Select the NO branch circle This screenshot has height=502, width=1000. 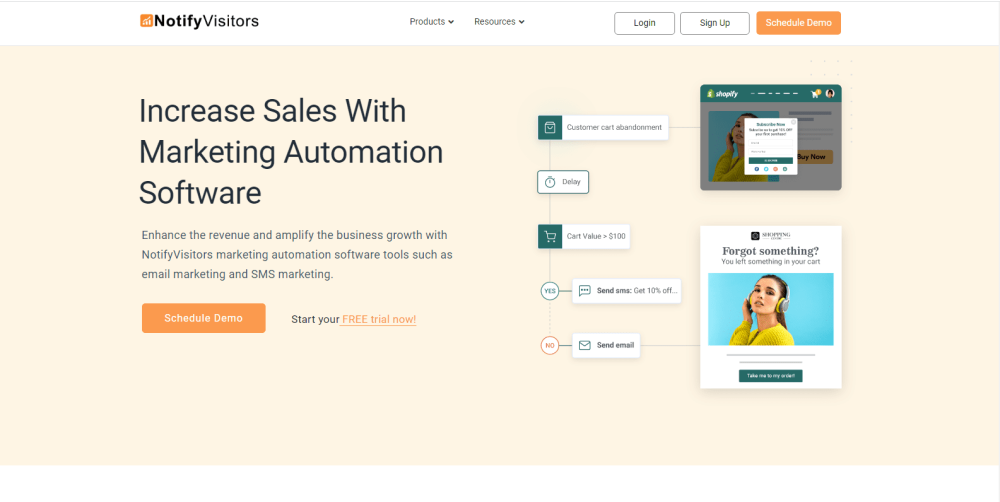[x=550, y=345]
